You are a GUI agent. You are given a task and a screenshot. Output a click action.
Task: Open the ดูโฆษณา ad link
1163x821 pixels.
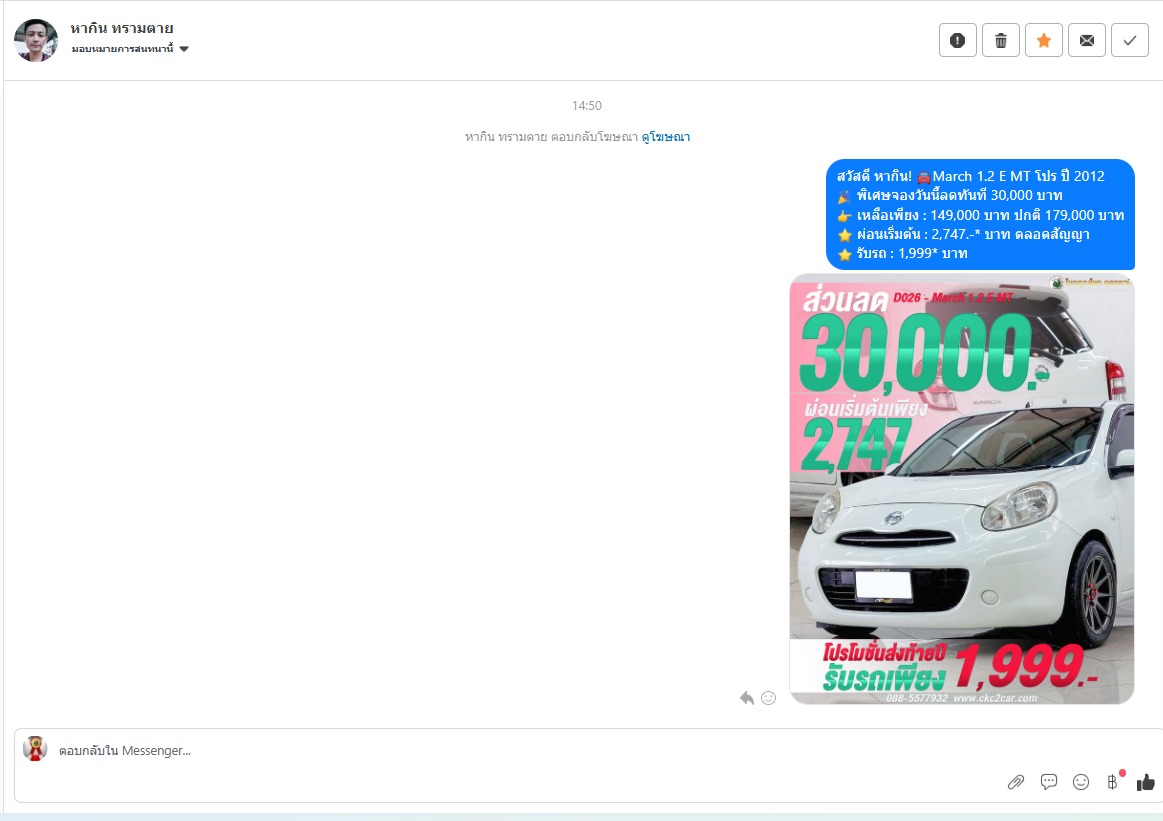pyautogui.click(x=665, y=136)
